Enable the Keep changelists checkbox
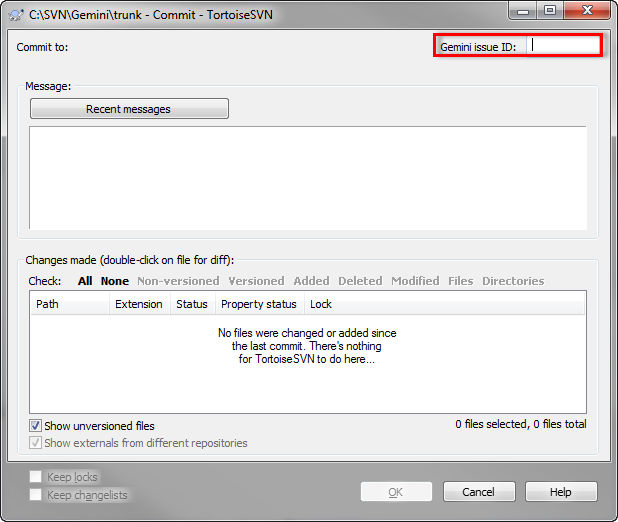Viewport: 618px width, 522px height. 35,494
